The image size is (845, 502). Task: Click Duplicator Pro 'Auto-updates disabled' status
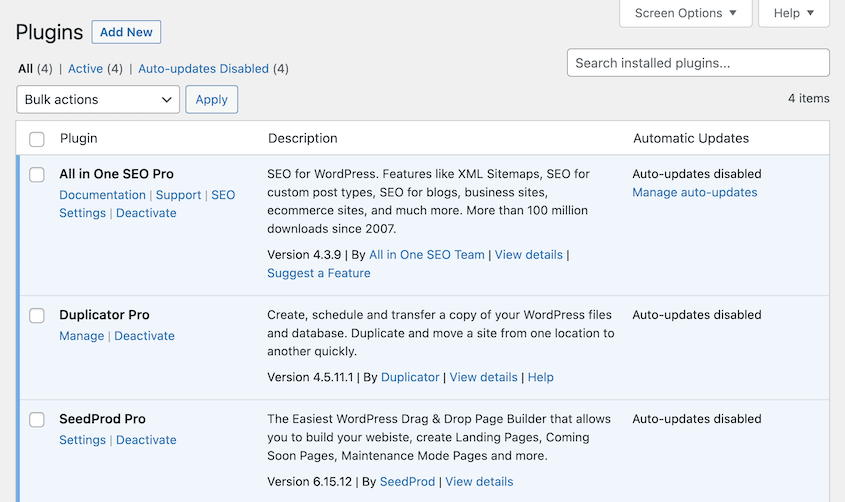[697, 315]
